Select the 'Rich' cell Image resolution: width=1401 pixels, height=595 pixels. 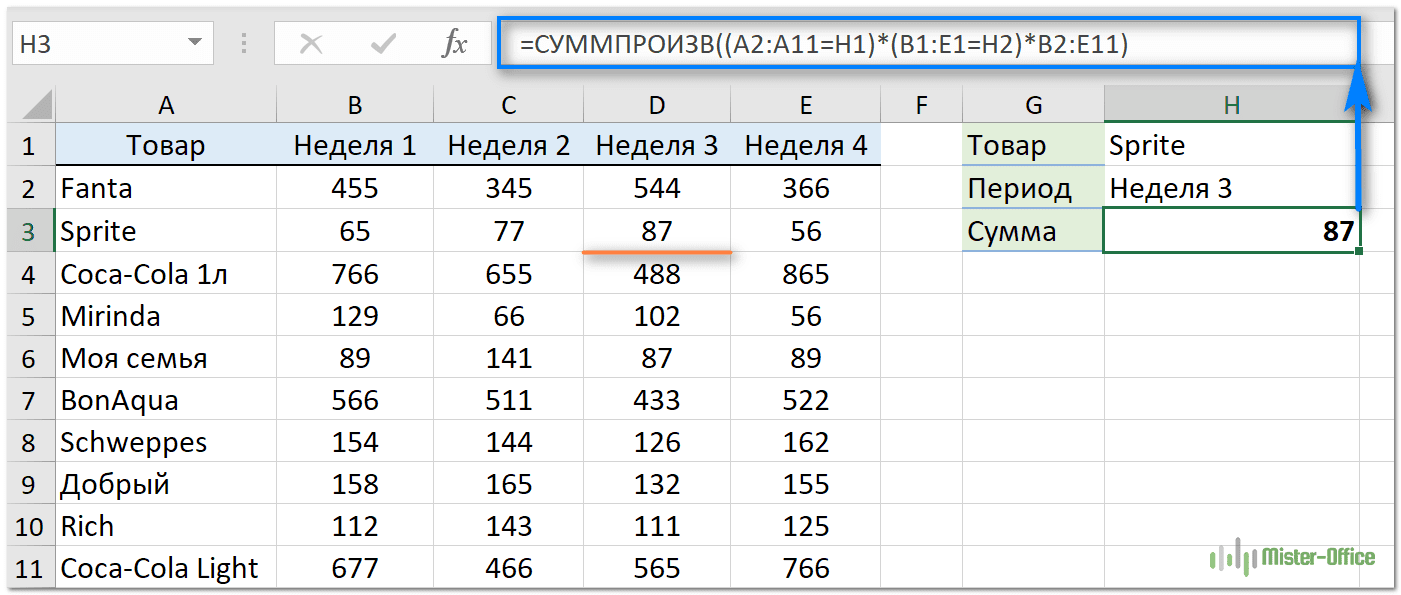tap(166, 526)
